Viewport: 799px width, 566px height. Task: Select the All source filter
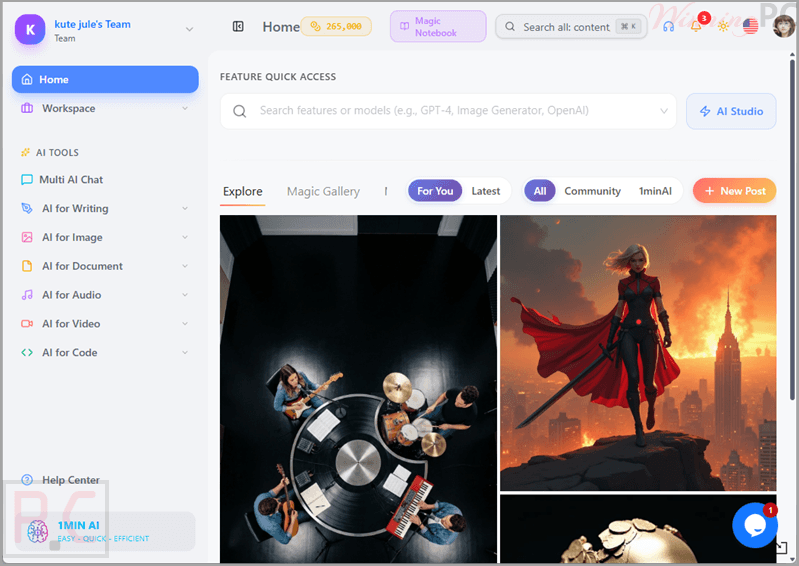(540, 191)
